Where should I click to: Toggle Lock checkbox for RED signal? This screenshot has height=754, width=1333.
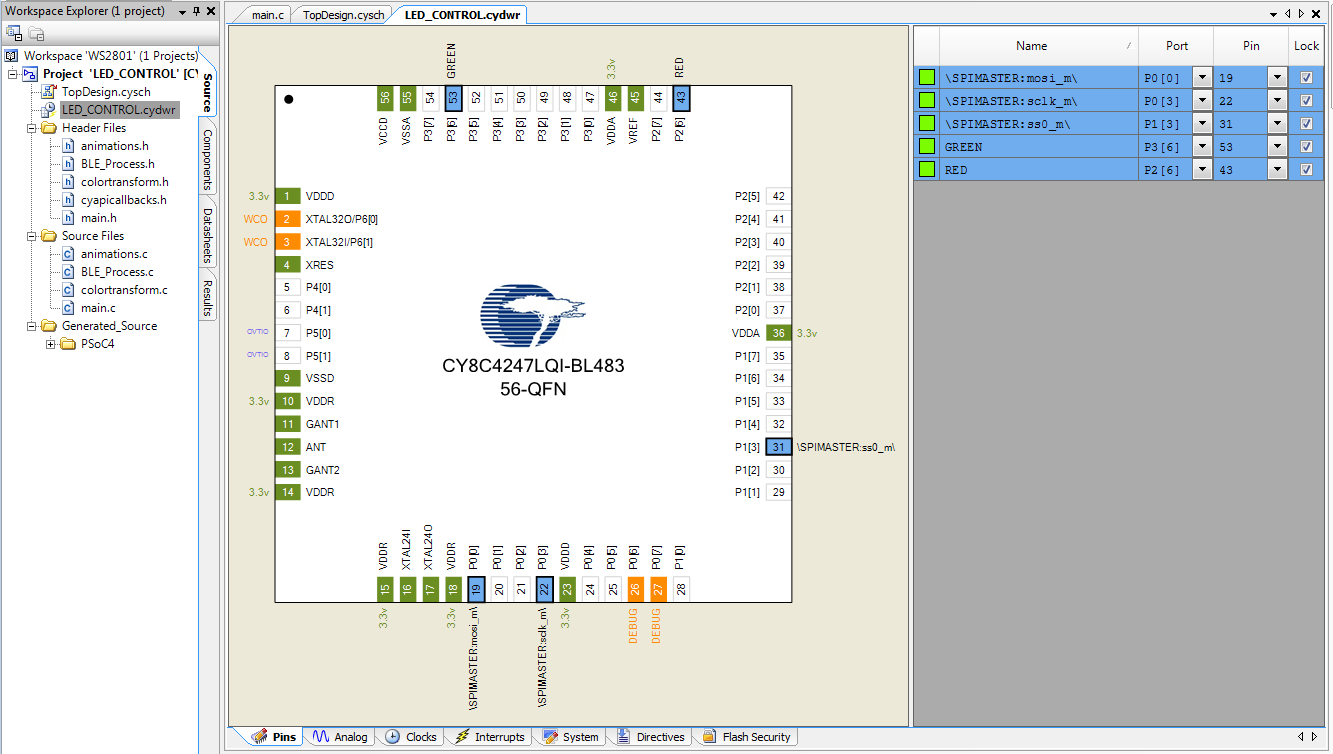pyautogui.click(x=1306, y=169)
